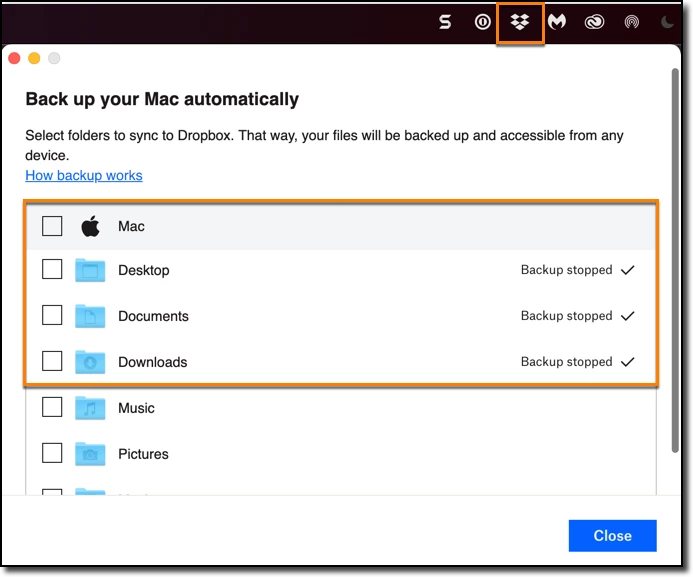This screenshot has height=577, width=693.
Task: Enable the Desktop folder checkbox
Action: (x=52, y=269)
